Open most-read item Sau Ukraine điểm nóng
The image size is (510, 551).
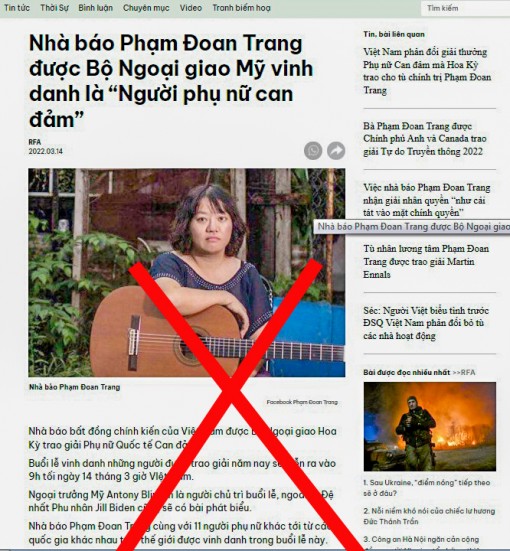point(427,488)
